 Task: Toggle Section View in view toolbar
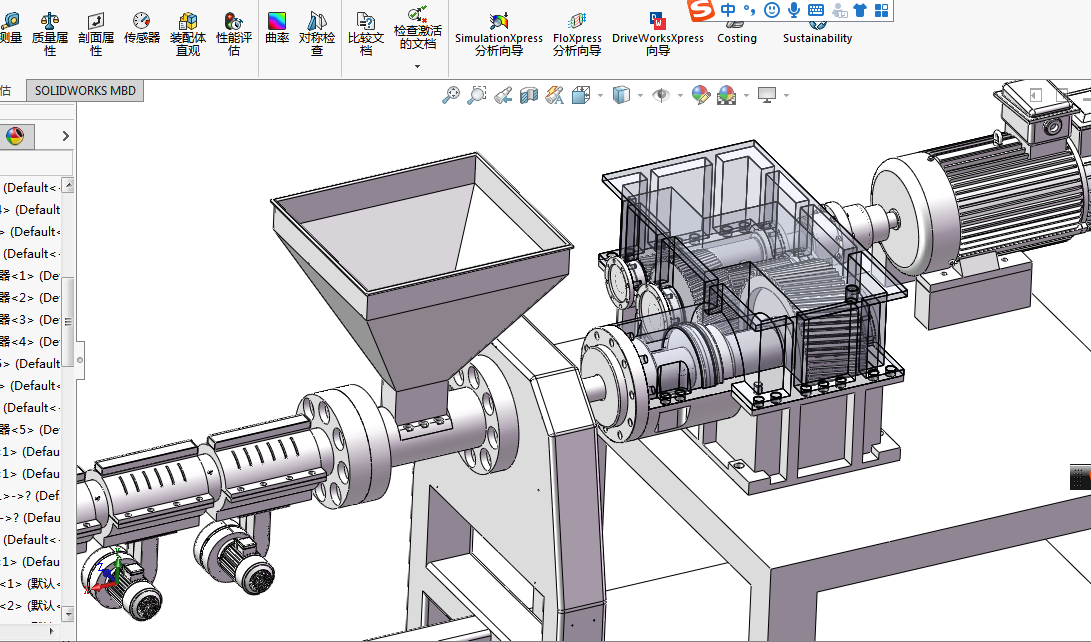529,95
